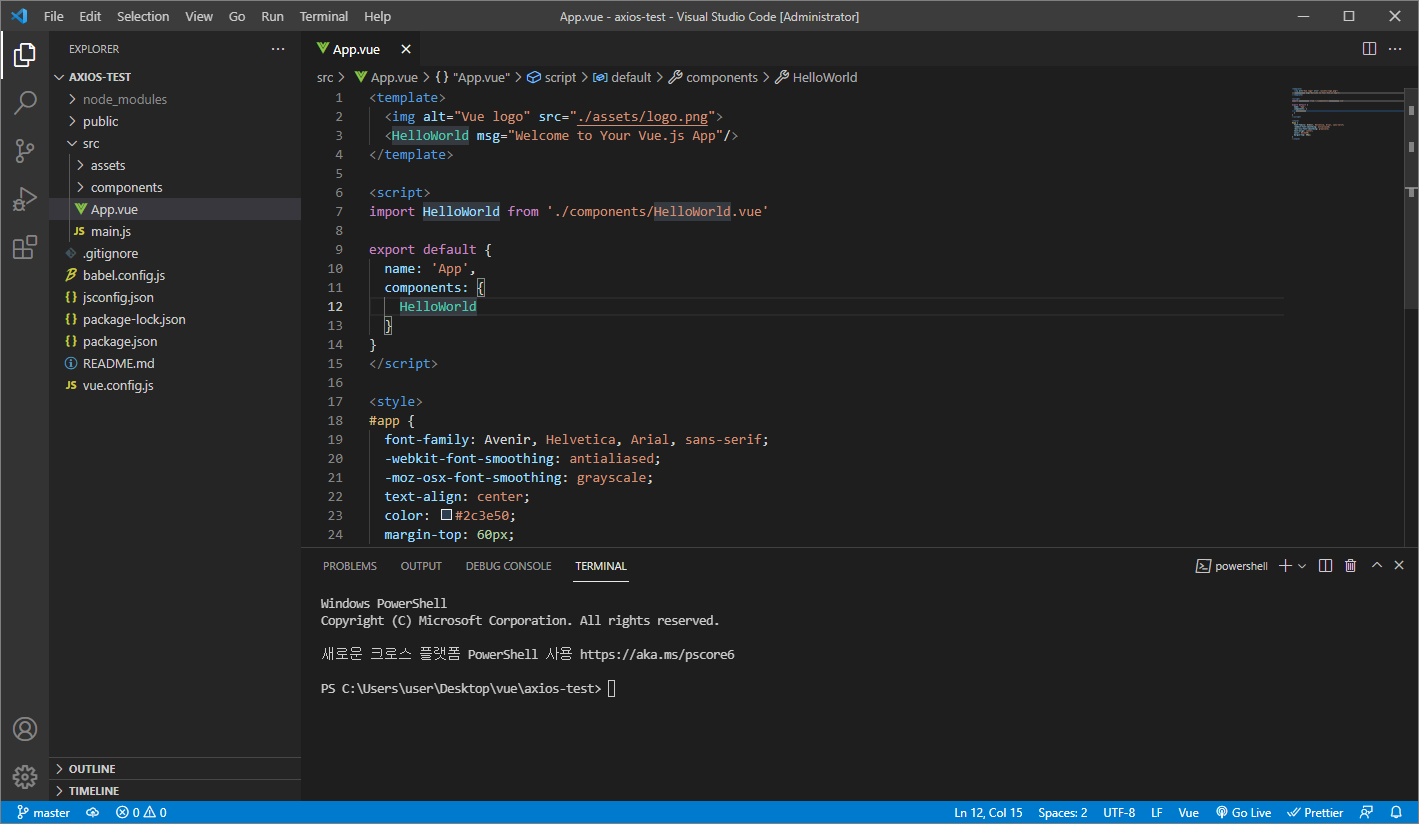Open the File menu
The image size is (1419, 824).
click(53, 16)
